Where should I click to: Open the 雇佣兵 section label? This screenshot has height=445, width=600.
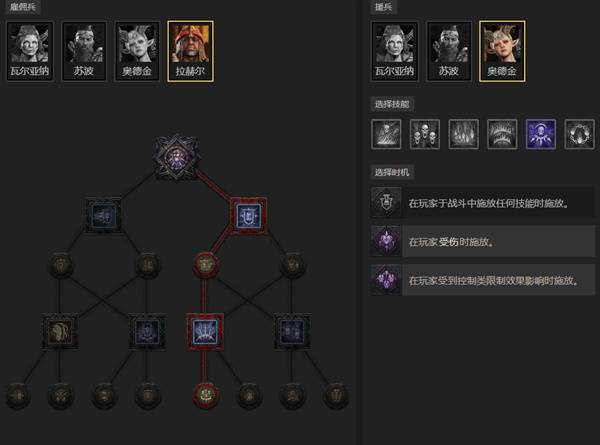tap(23, 7)
